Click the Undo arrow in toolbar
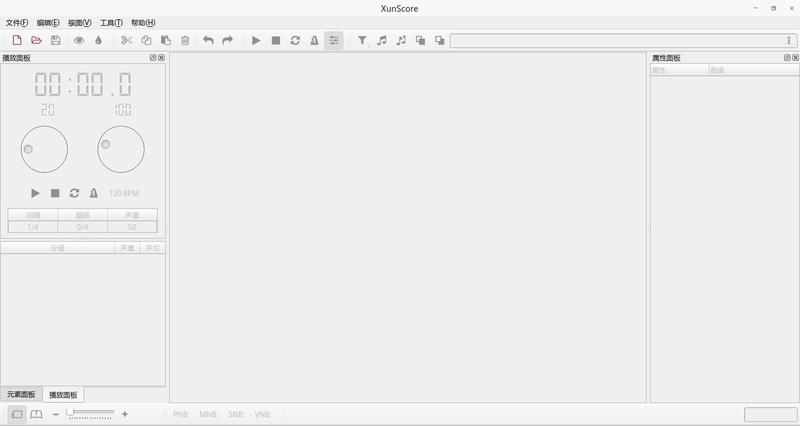 (208, 41)
